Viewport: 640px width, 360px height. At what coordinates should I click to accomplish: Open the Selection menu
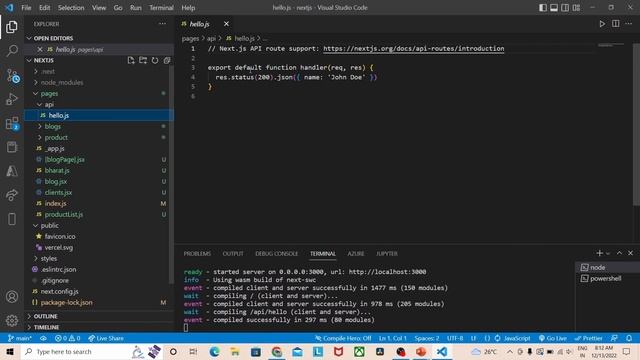pos(71,8)
